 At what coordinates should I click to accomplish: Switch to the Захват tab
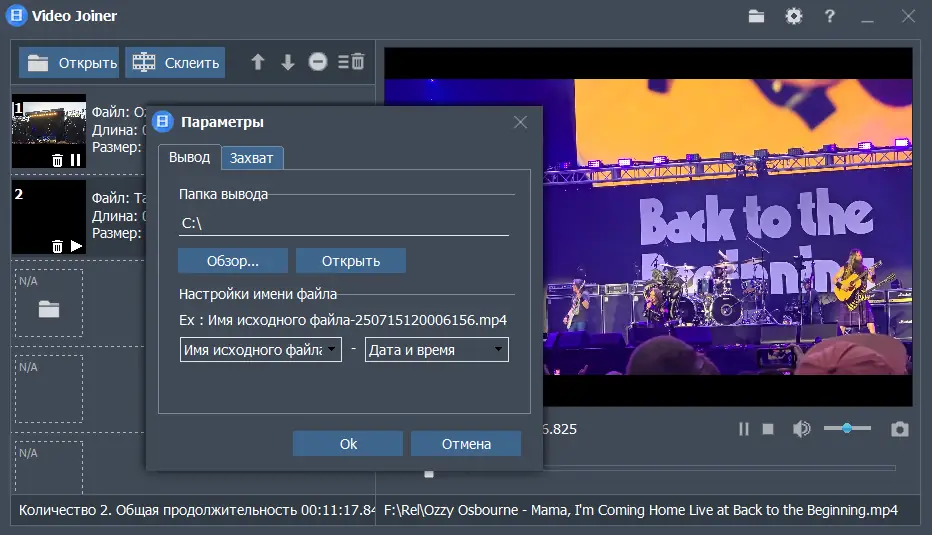pos(251,158)
